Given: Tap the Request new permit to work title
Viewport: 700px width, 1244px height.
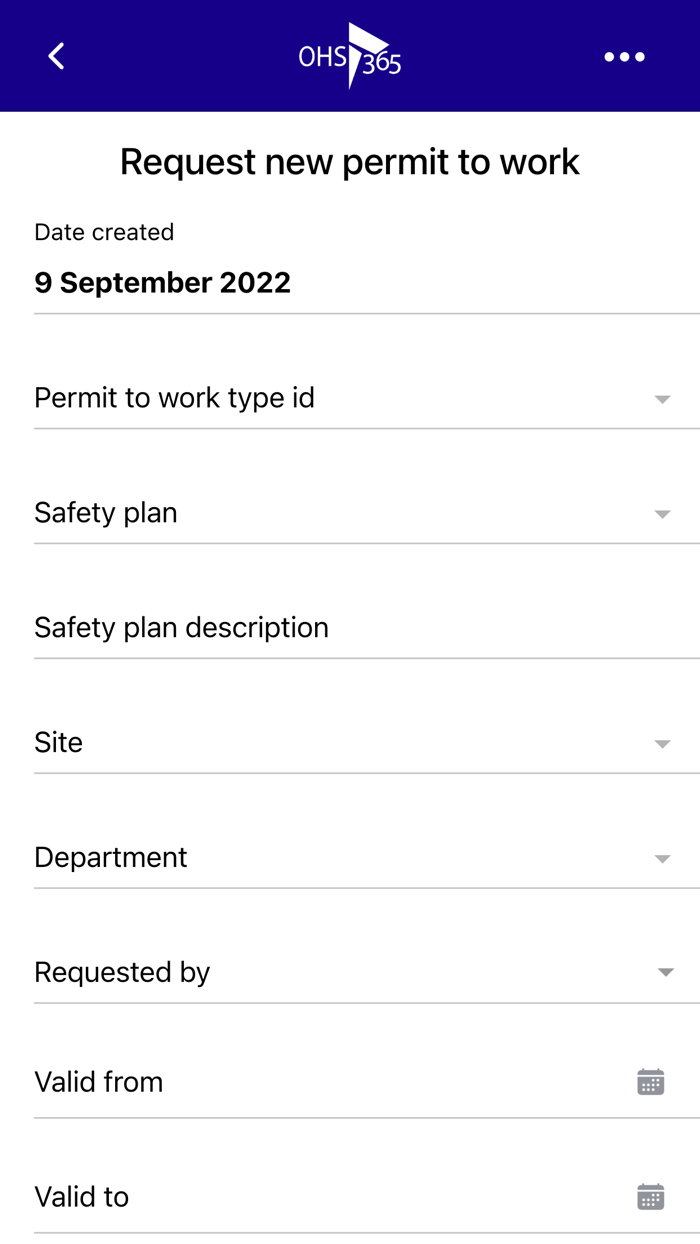Looking at the screenshot, I should click(350, 161).
